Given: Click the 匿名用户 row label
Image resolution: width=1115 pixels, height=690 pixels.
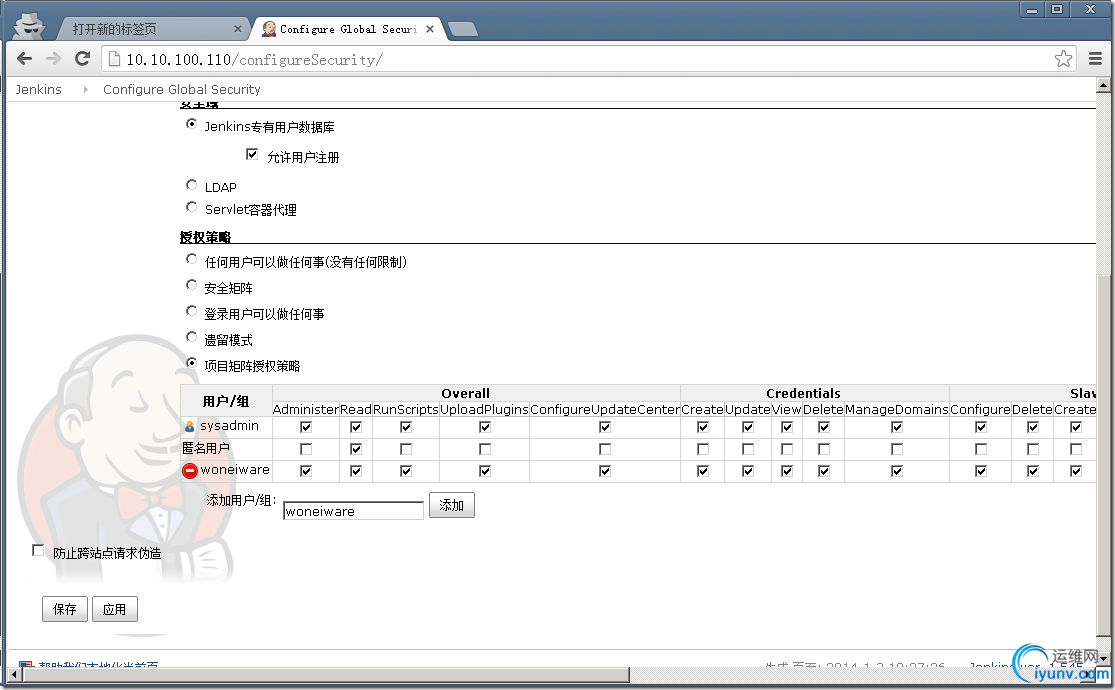Looking at the screenshot, I should click(206, 448).
